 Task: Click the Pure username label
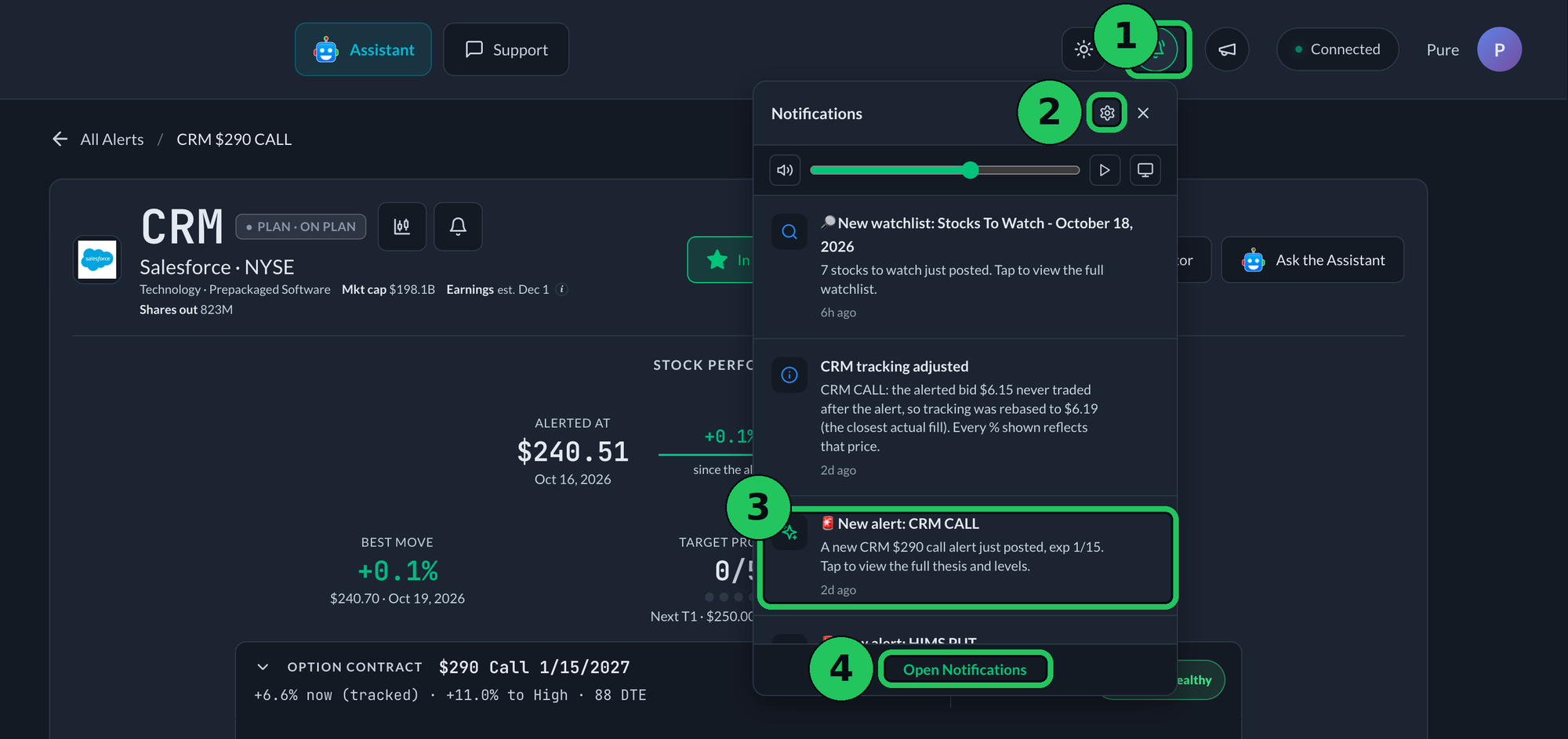tap(1443, 50)
